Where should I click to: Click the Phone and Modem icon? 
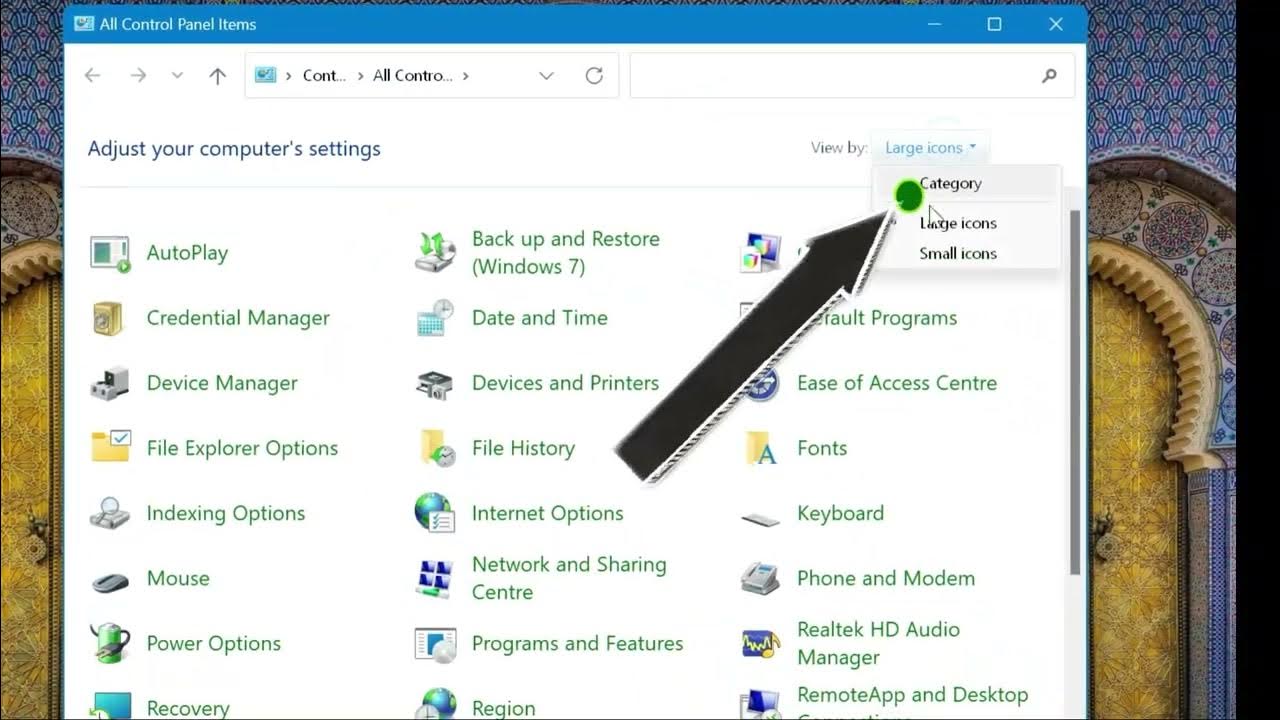coord(760,578)
